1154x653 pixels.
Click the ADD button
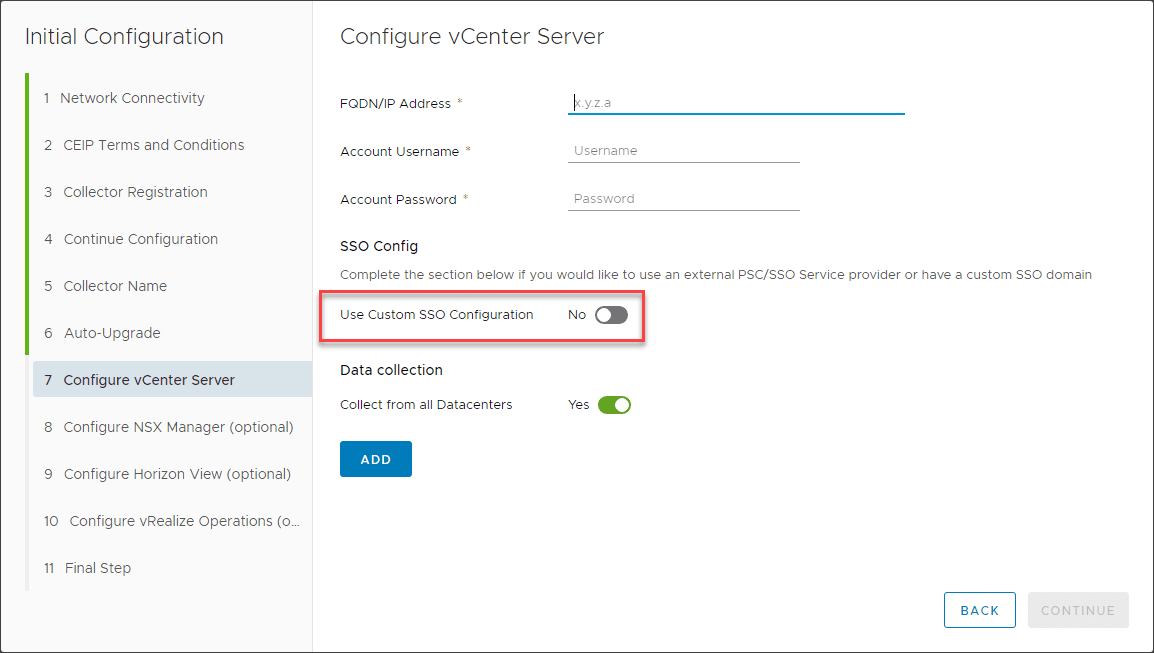coord(375,458)
